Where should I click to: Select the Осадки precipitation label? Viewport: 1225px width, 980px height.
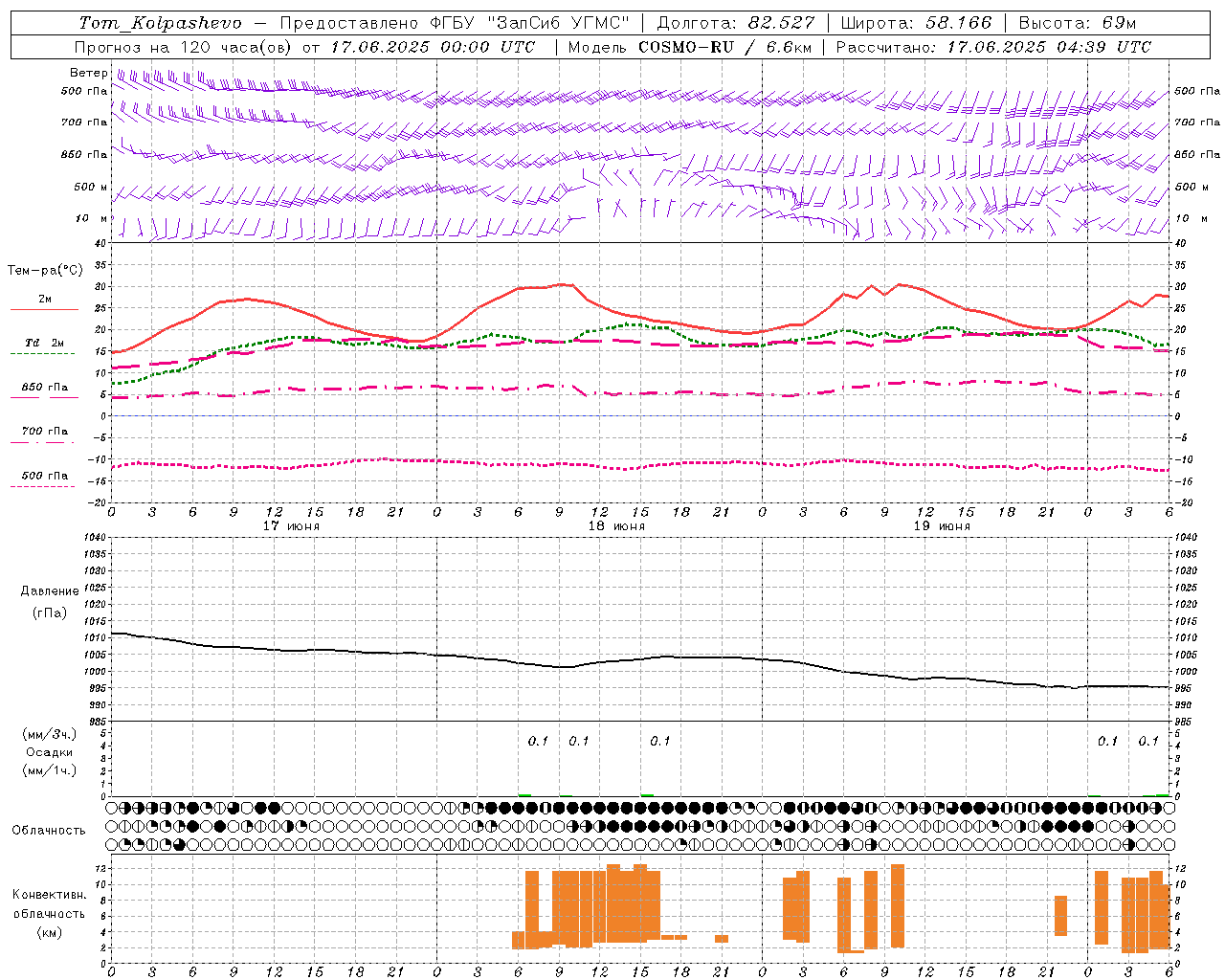click(x=49, y=753)
